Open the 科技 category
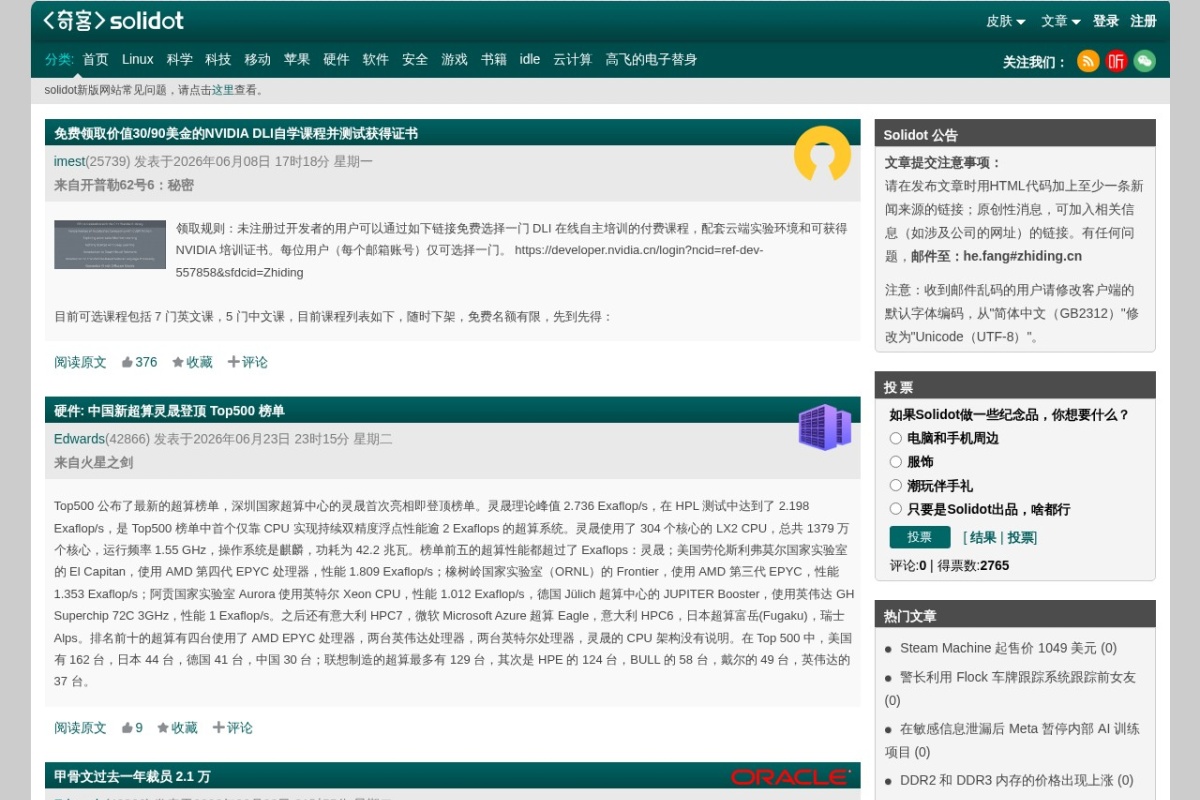This screenshot has height=800, width=1200. (x=218, y=59)
